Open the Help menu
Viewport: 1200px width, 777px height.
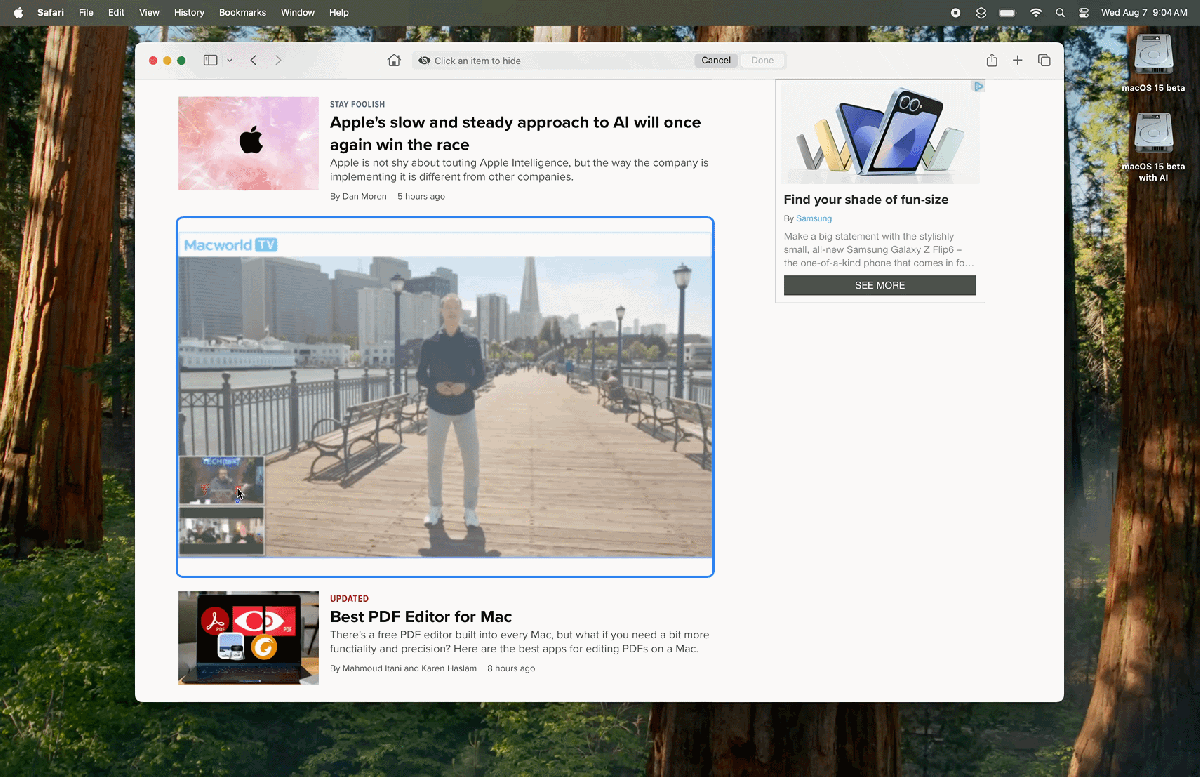click(339, 13)
